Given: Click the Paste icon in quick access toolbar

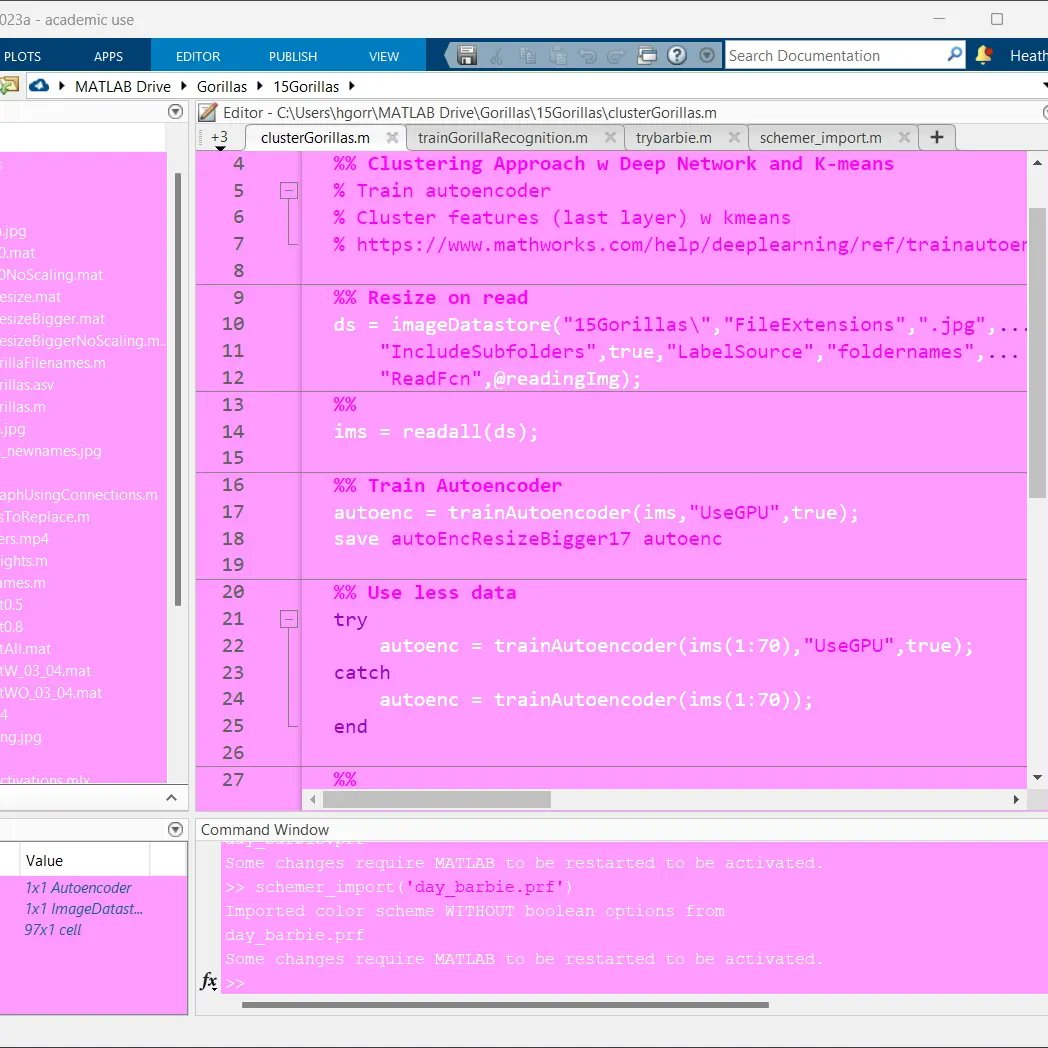Looking at the screenshot, I should pos(557,55).
